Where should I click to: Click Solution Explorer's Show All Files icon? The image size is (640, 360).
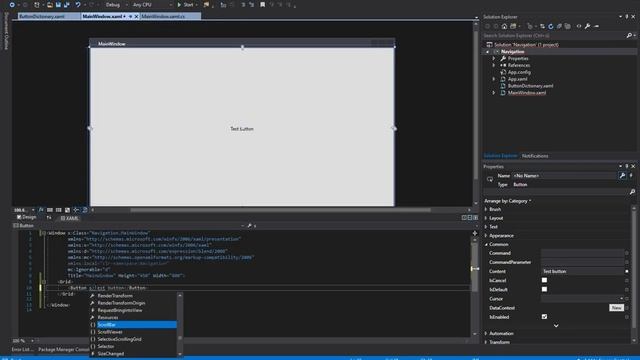[x=567, y=26]
